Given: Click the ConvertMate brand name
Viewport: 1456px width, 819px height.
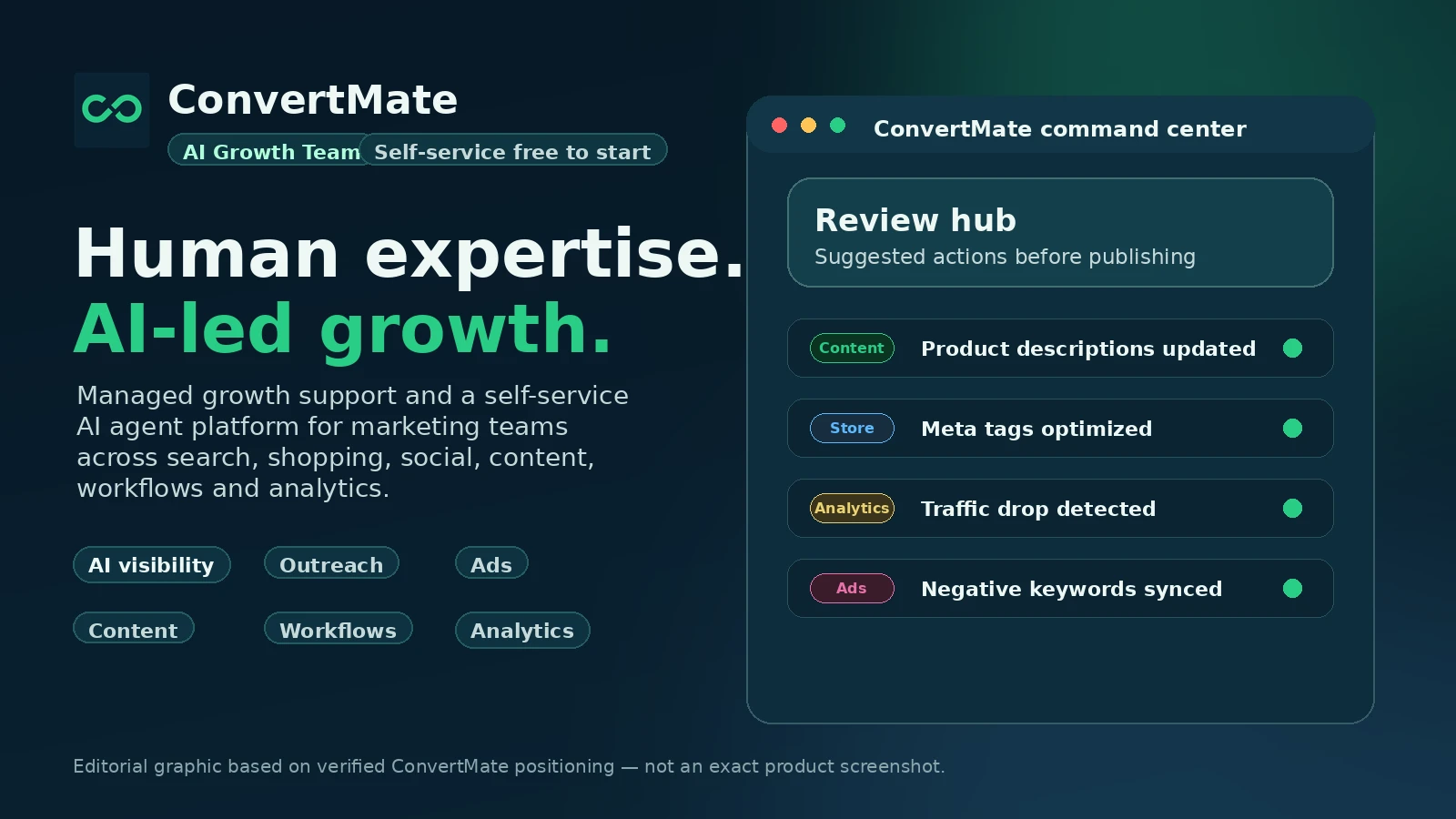Looking at the screenshot, I should [x=313, y=100].
